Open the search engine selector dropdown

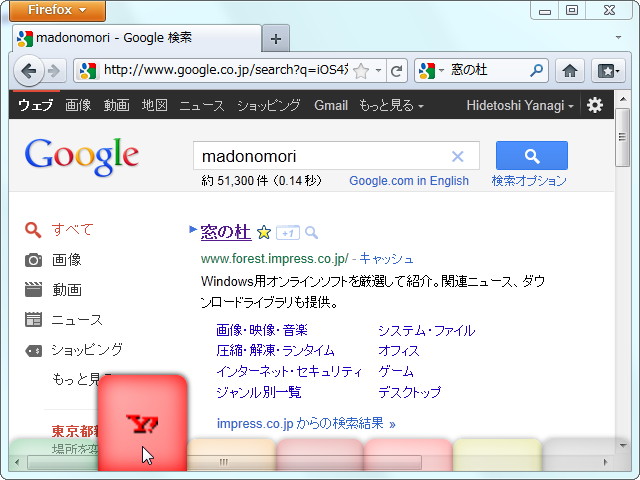point(441,71)
